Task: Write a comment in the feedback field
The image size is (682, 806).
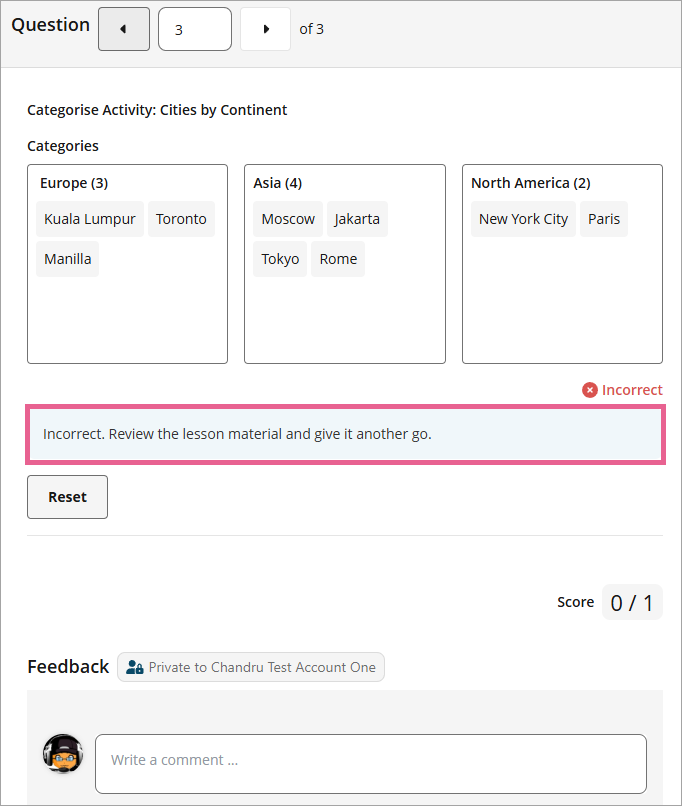Action: 371,760
